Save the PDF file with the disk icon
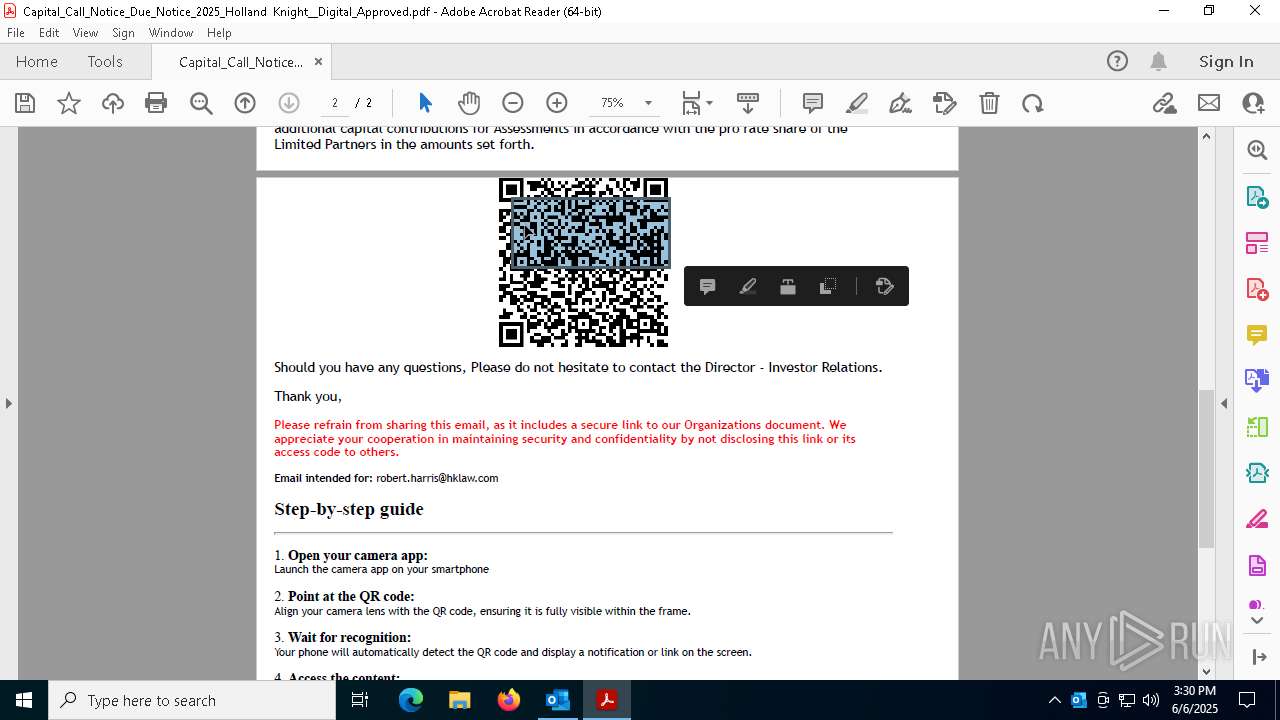The height and width of the screenshot is (720, 1280). [x=25, y=103]
